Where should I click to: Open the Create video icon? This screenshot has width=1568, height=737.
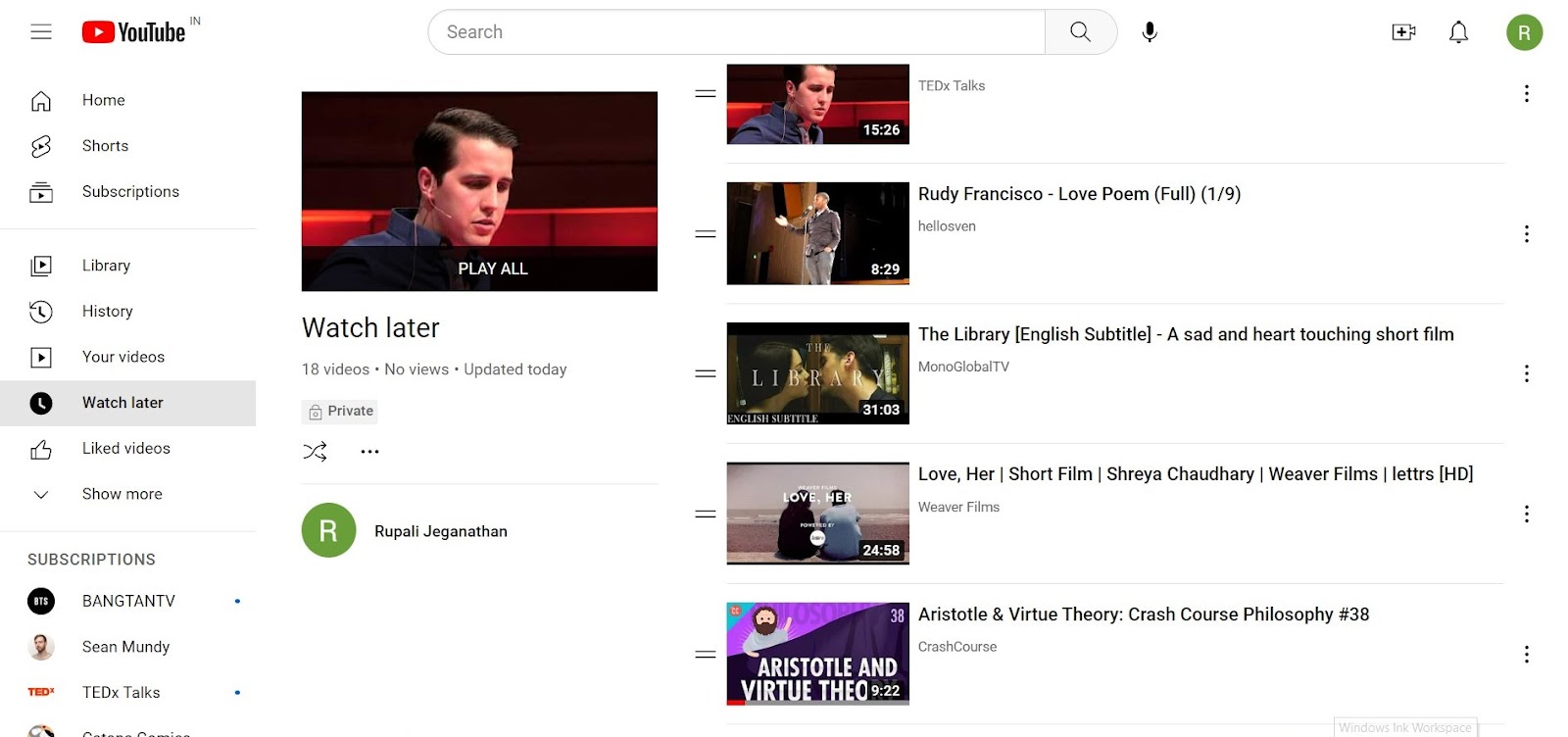tap(1403, 32)
